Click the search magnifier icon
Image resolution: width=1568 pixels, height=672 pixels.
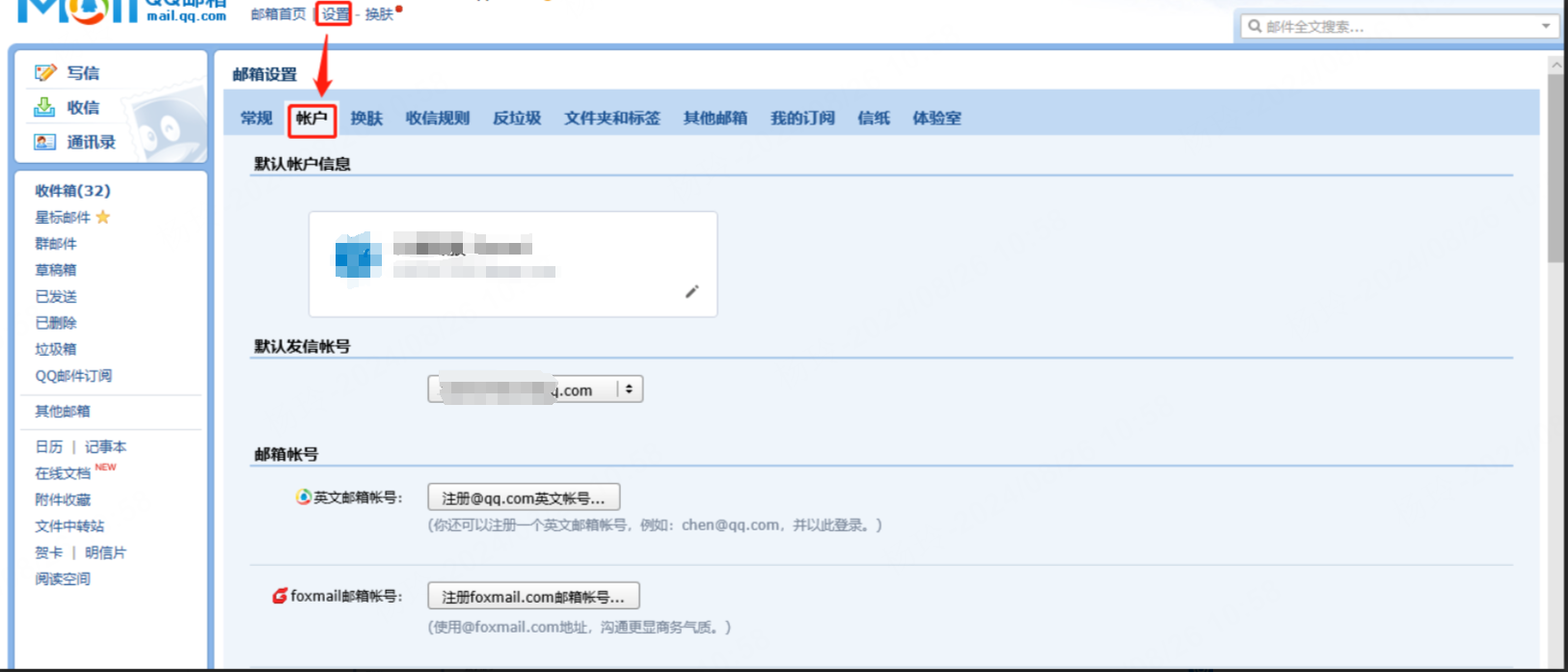pyautogui.click(x=1255, y=26)
